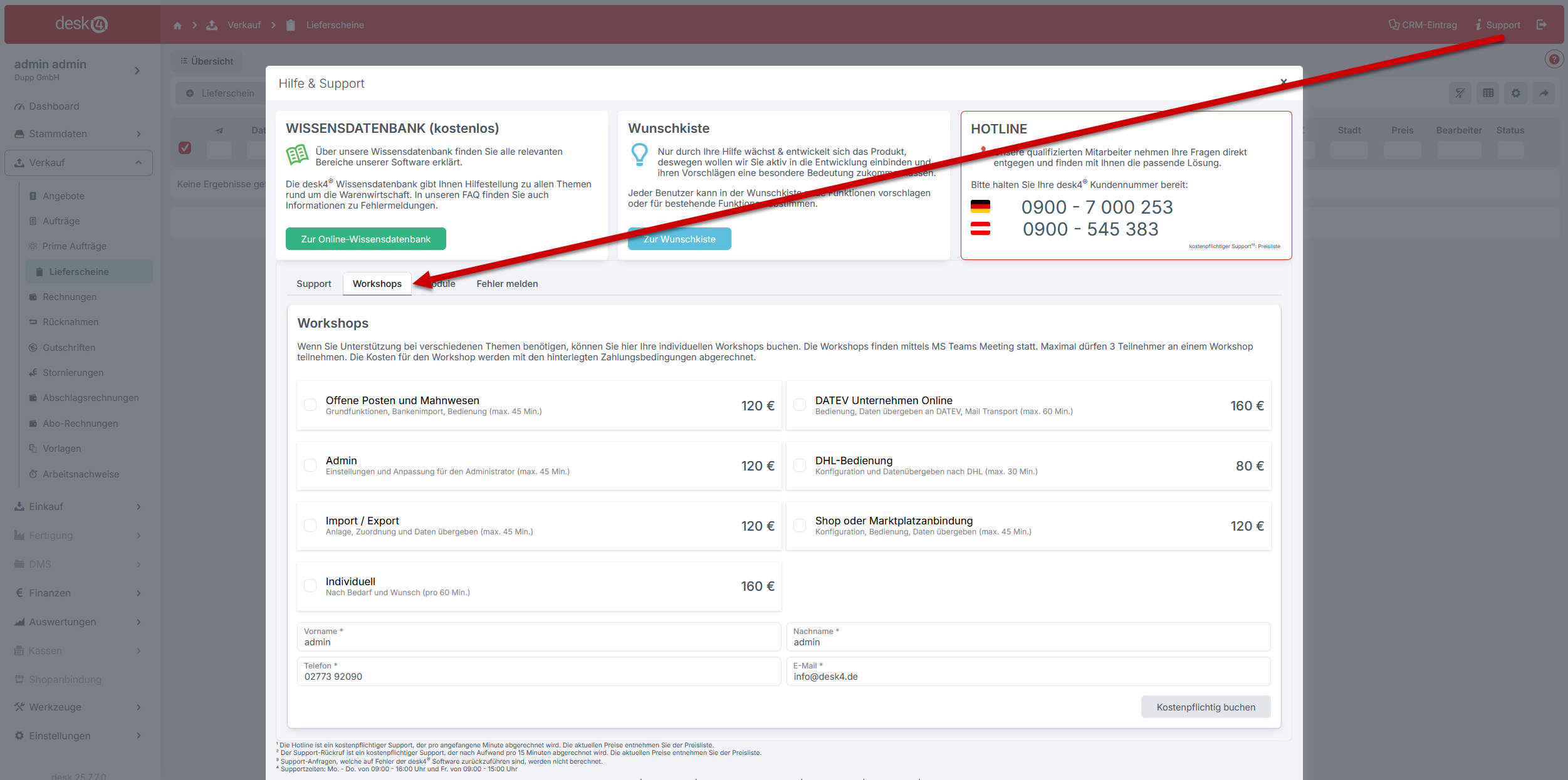Image resolution: width=1568 pixels, height=780 pixels.
Task: Click the home icon in the breadcrumb
Action: pos(177,25)
